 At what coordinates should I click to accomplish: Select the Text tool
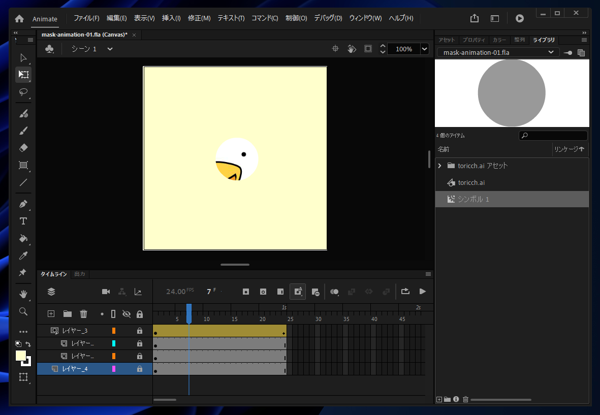23,221
